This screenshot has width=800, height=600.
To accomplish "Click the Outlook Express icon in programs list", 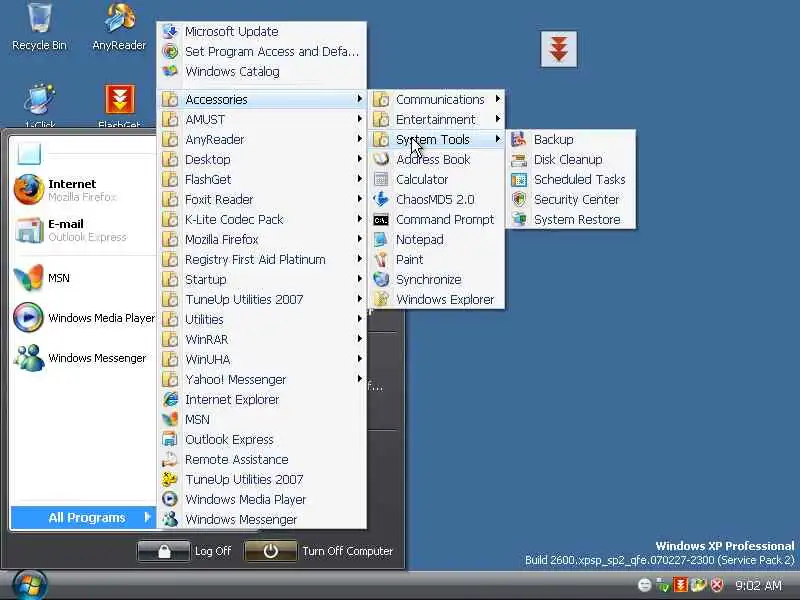I will [x=170, y=439].
